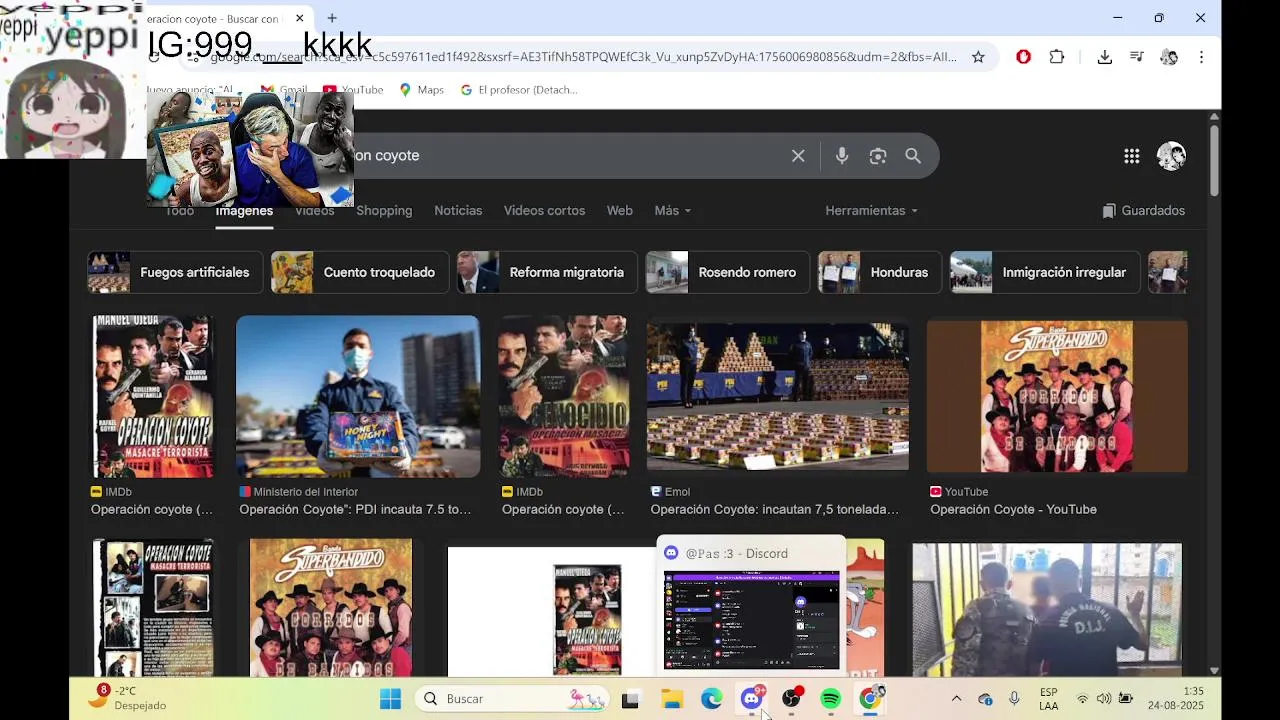
Task: Open the Discord window preview thumbnail
Action: 751,619
